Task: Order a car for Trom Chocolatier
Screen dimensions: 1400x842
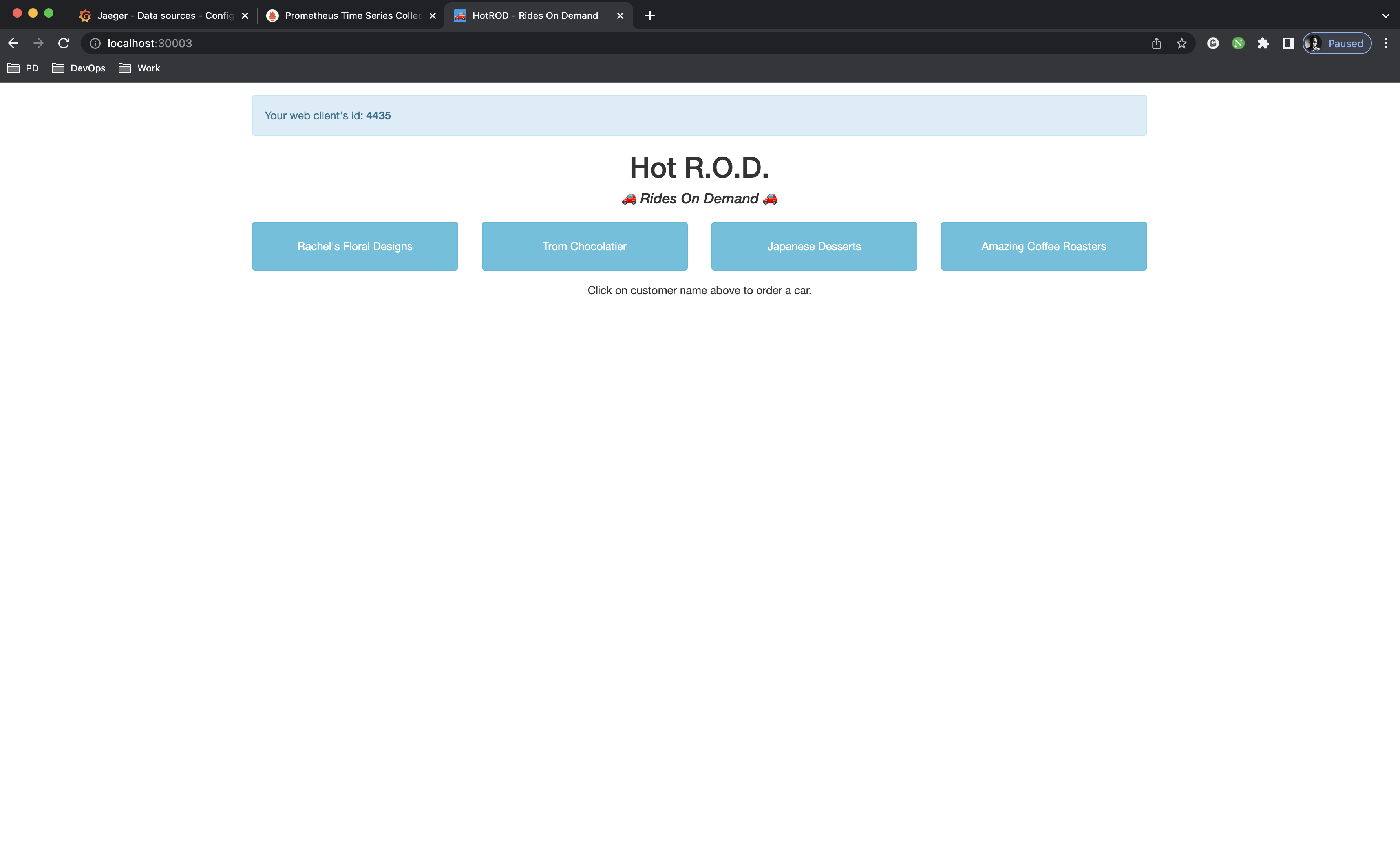Action: tap(584, 246)
